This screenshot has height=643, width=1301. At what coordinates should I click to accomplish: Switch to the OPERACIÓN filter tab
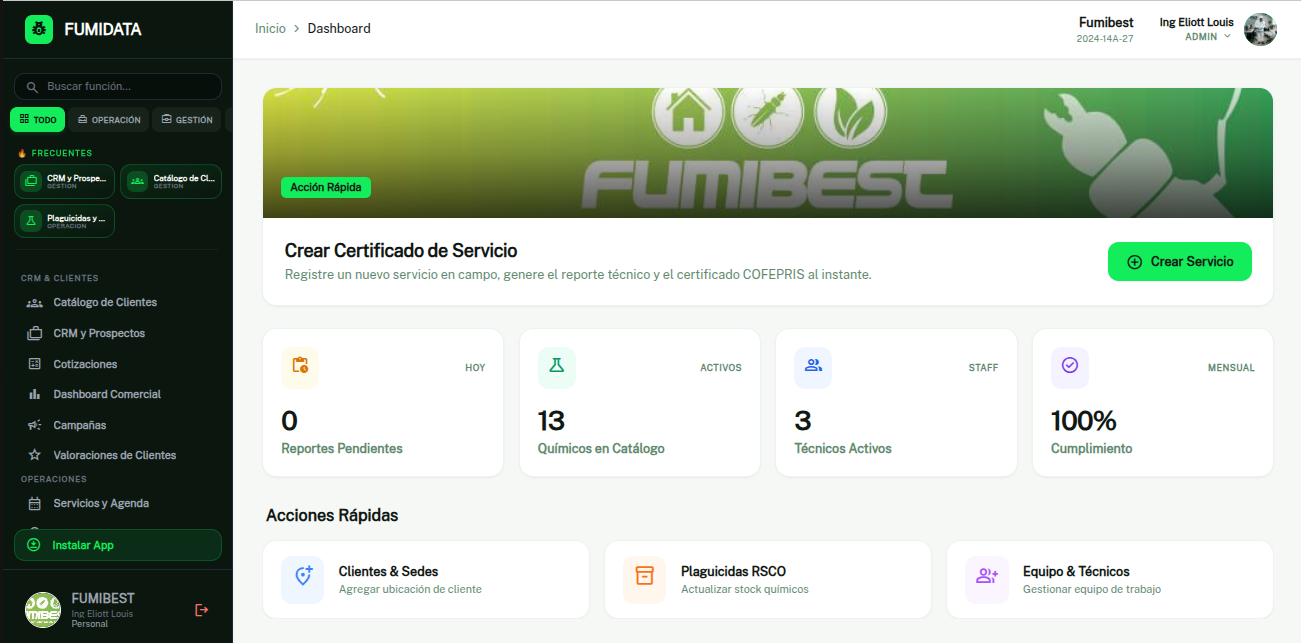[x=109, y=120]
